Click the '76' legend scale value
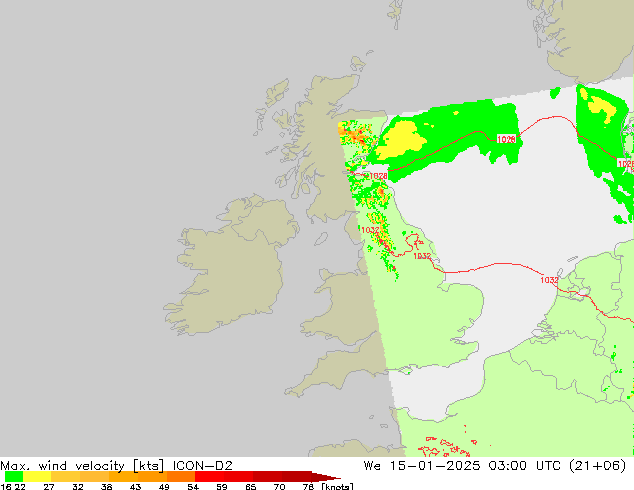634x490 pixels. [308, 486]
